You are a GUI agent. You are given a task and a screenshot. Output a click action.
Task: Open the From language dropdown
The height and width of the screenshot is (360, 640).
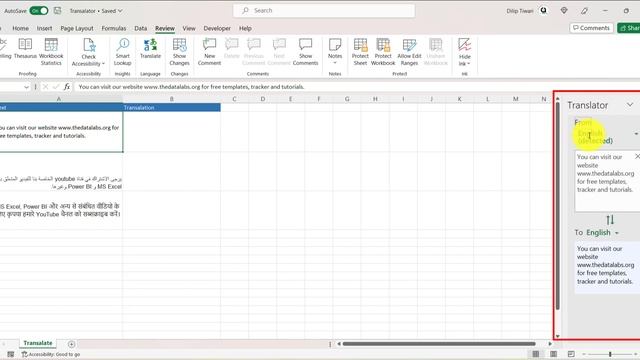point(636,134)
